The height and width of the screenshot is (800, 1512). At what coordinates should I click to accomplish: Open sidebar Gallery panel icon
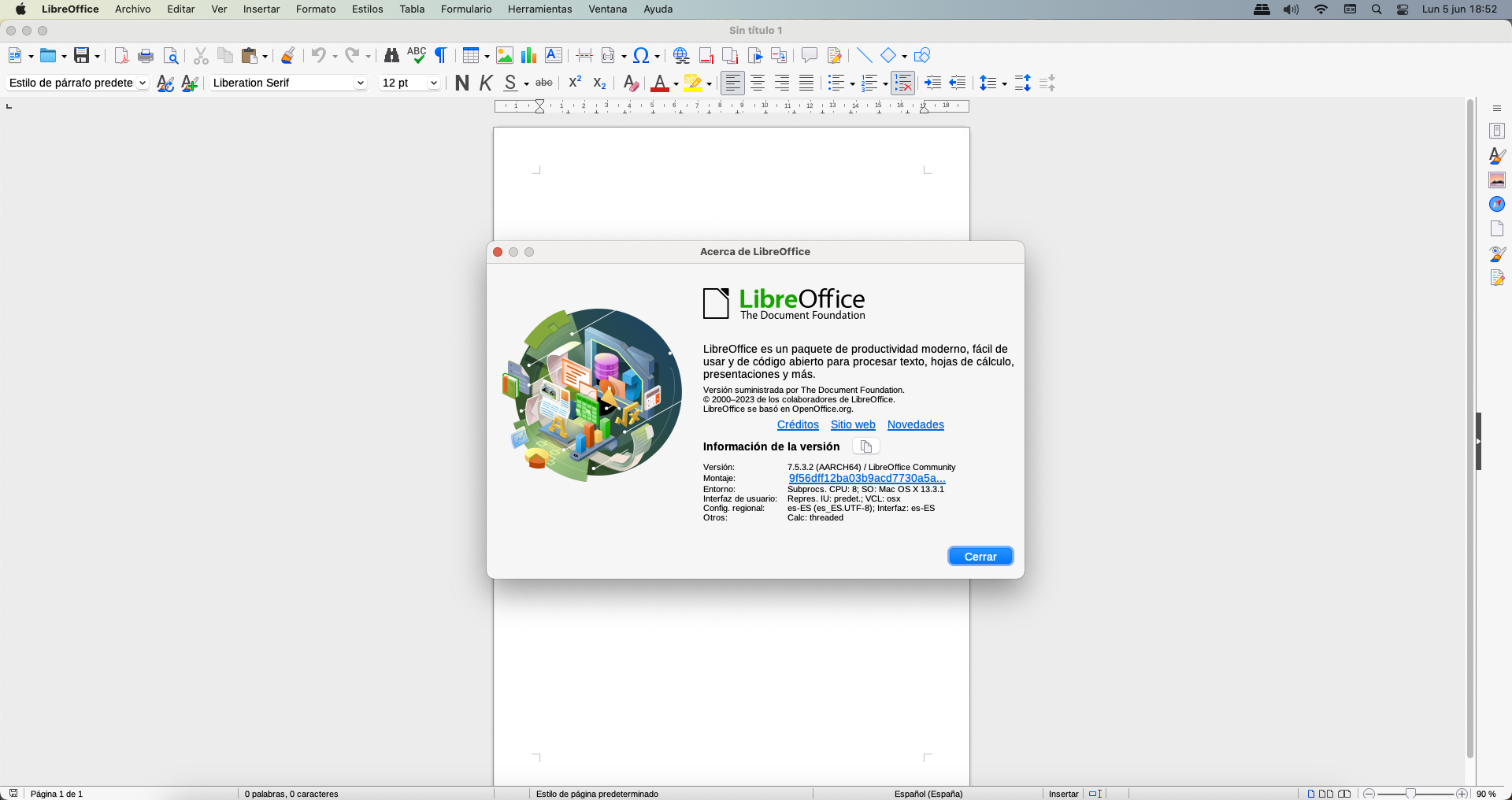(1497, 180)
